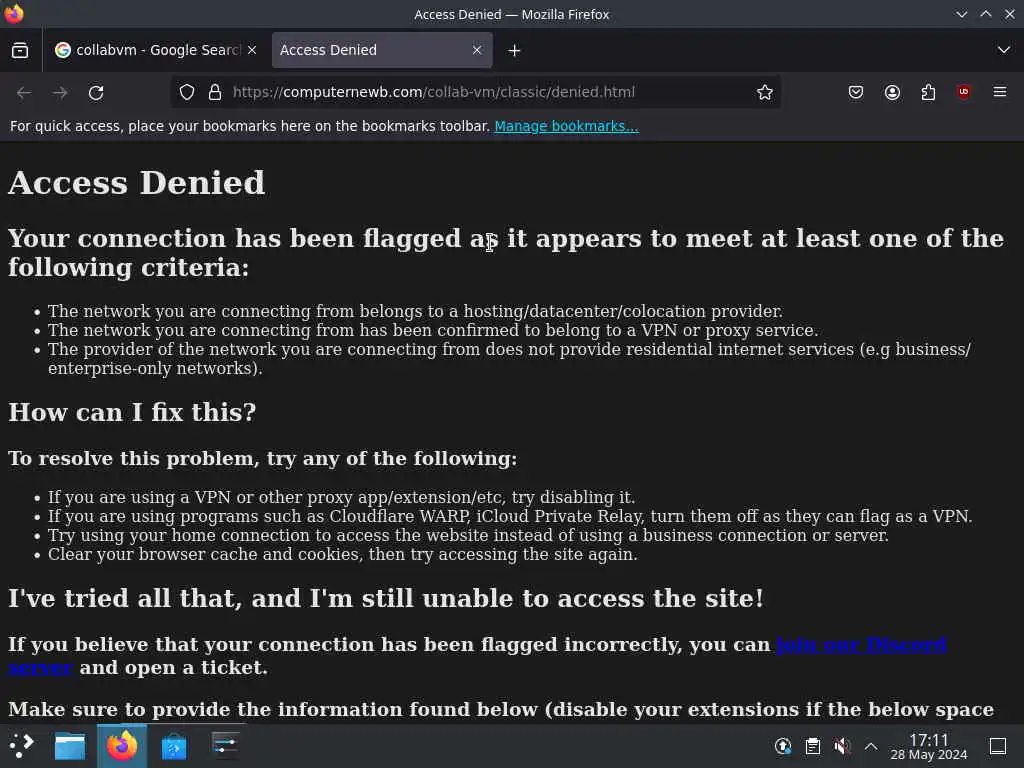Open the clock showing 17:11
This screenshot has width=1024, height=768.
[929, 746]
